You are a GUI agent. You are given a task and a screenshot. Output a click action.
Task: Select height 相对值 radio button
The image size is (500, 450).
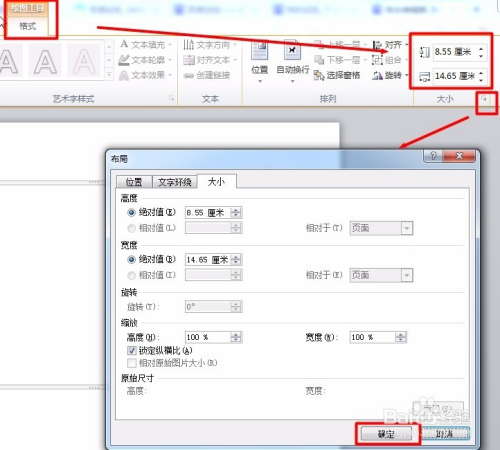click(x=132, y=228)
